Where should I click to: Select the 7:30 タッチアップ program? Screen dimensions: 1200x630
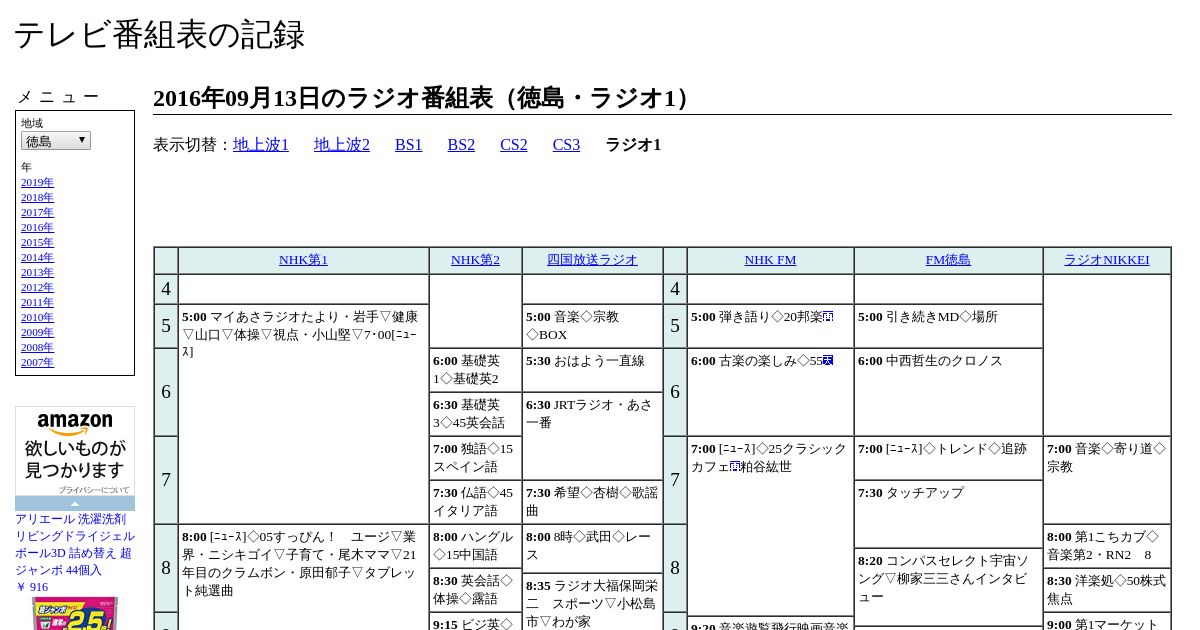(948, 514)
